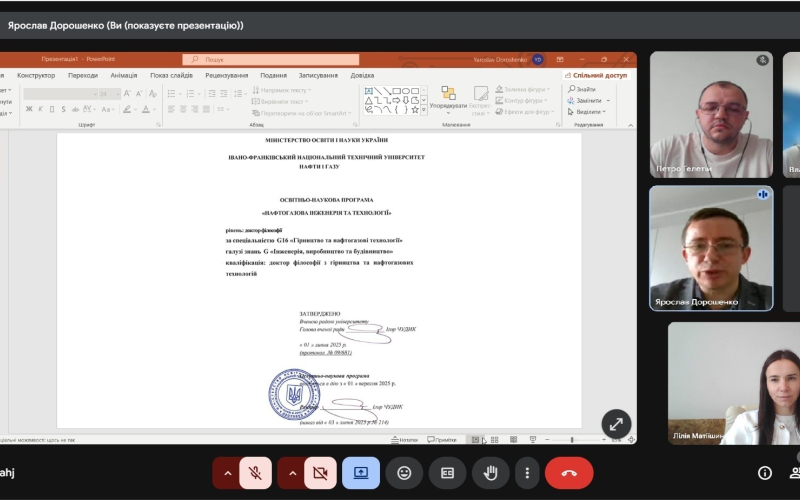Toggle camera off button in Meet bar
This screenshot has width=800, height=500.
coord(320,473)
